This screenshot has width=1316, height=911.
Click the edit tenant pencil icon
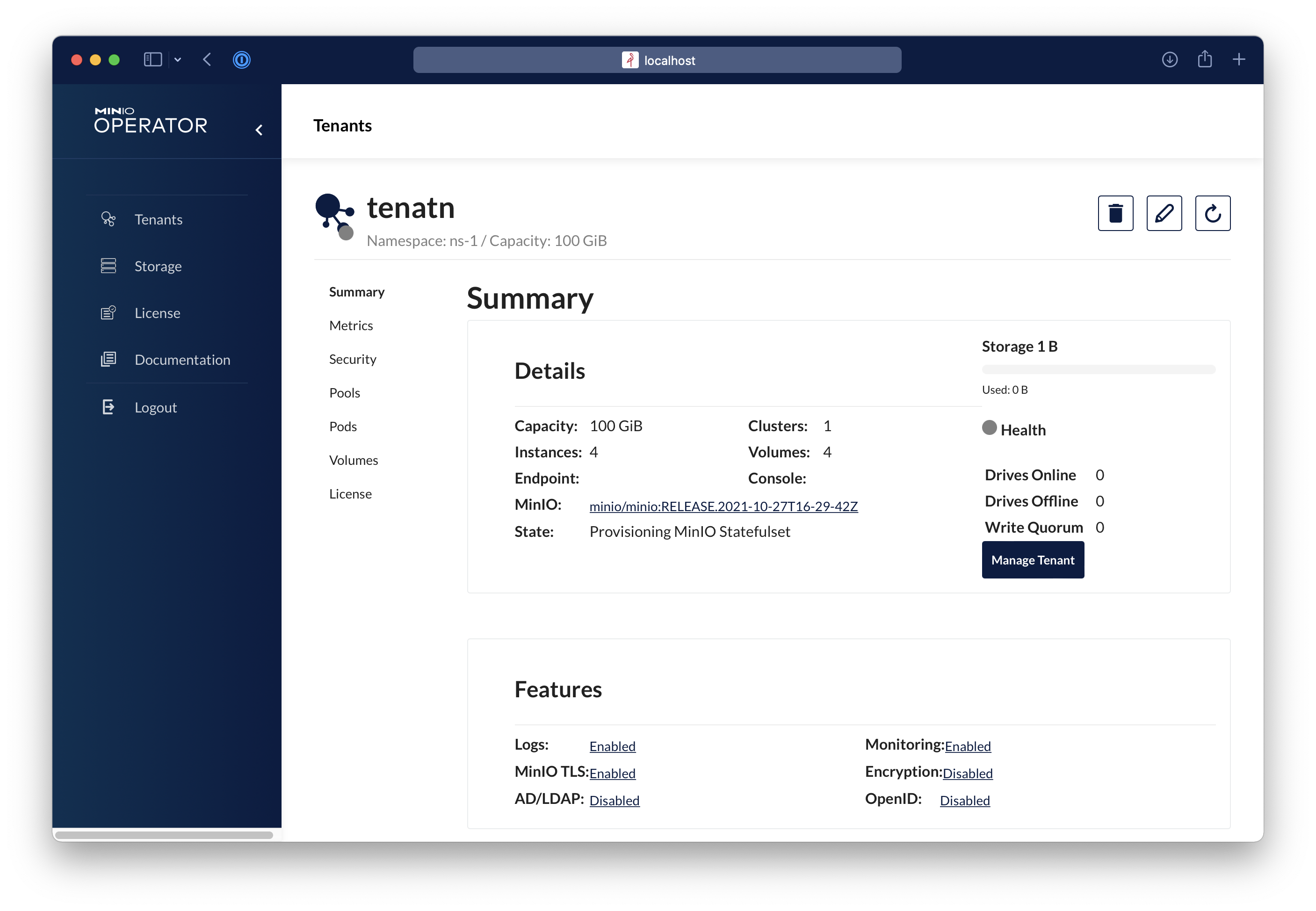[1164, 213]
